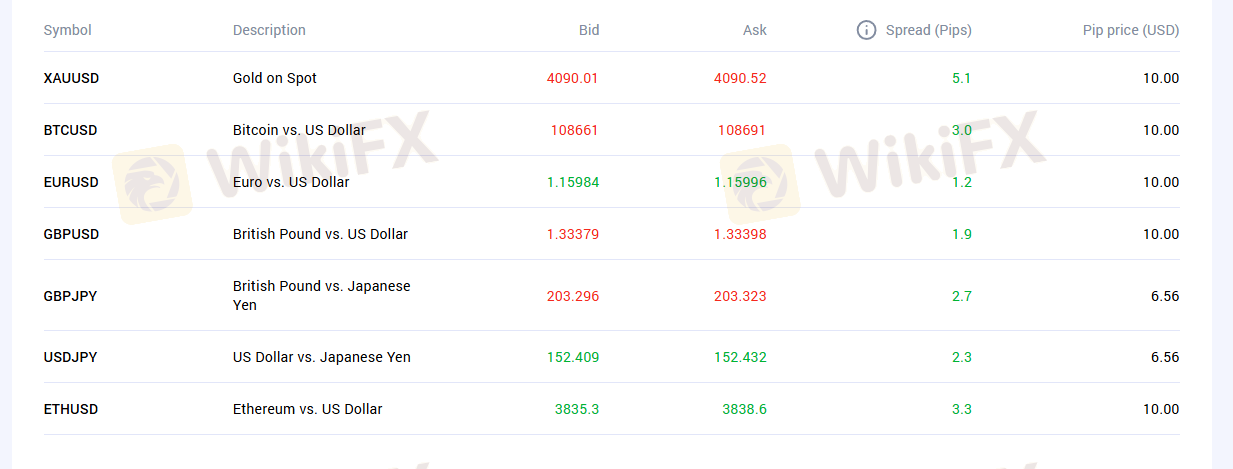This screenshot has height=469, width=1233.
Task: Open the ETHUSD symbol
Action: (x=71, y=409)
